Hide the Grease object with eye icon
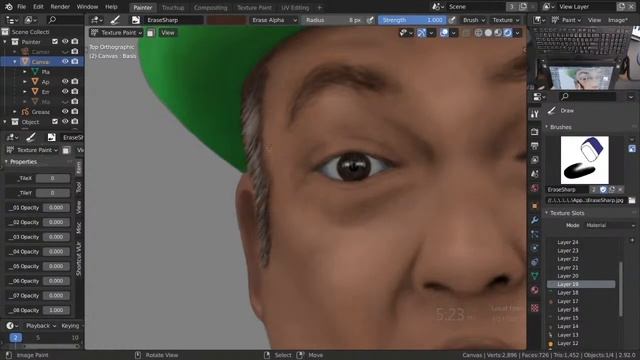 pyautogui.click(x=65, y=111)
